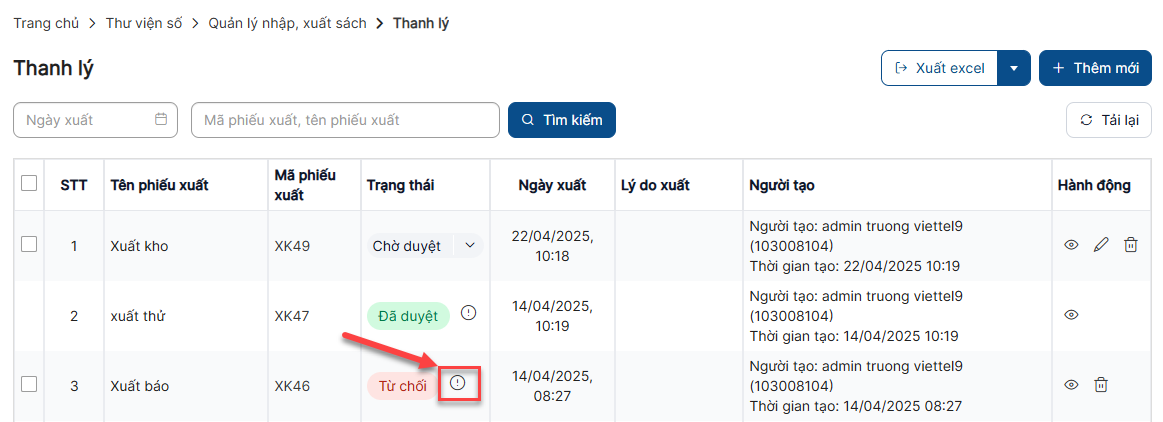1163x422 pixels.
Task: Toggle the select-all checkbox in table header
Action: [29, 183]
